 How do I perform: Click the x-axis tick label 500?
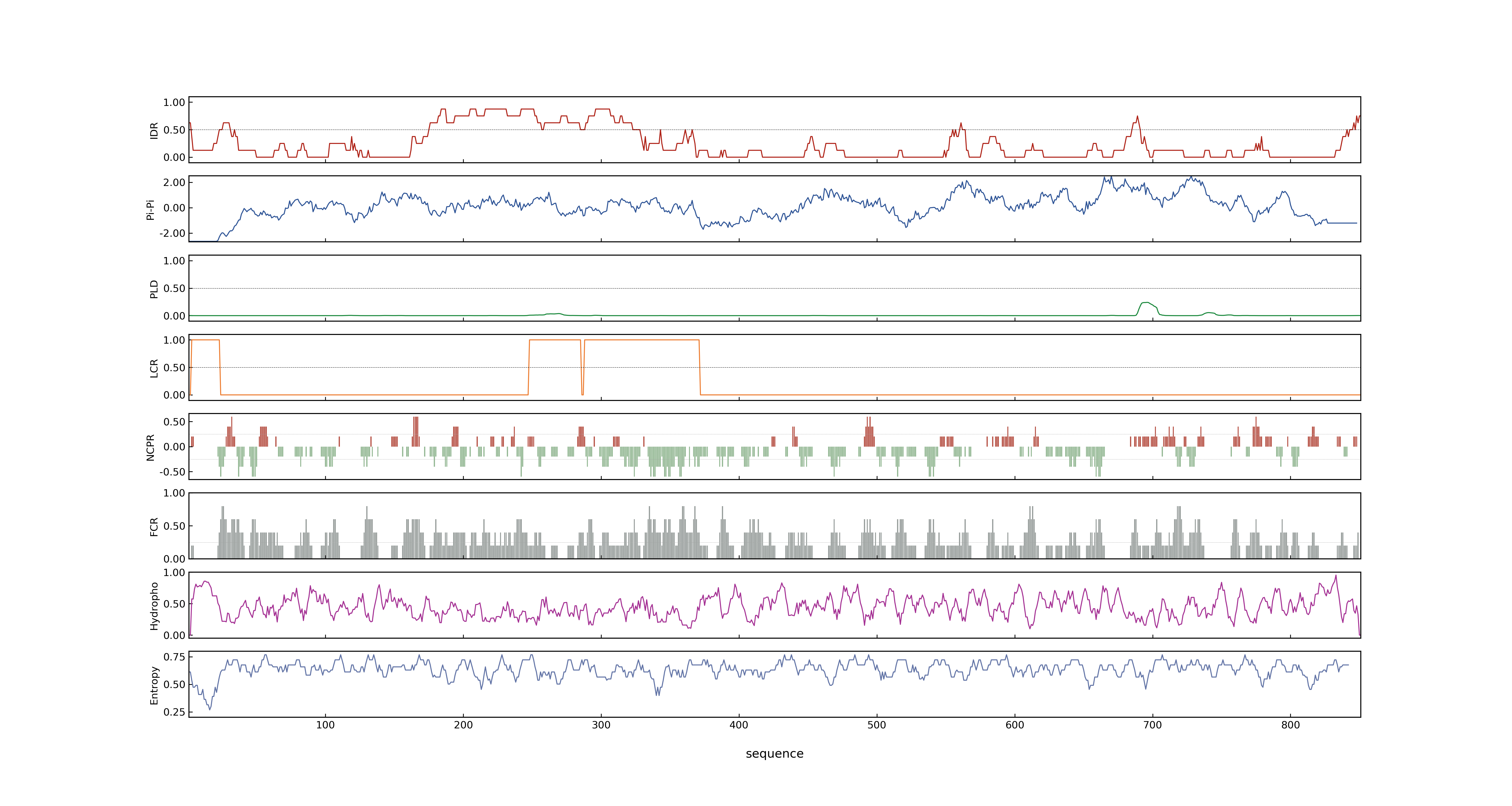coord(877,725)
